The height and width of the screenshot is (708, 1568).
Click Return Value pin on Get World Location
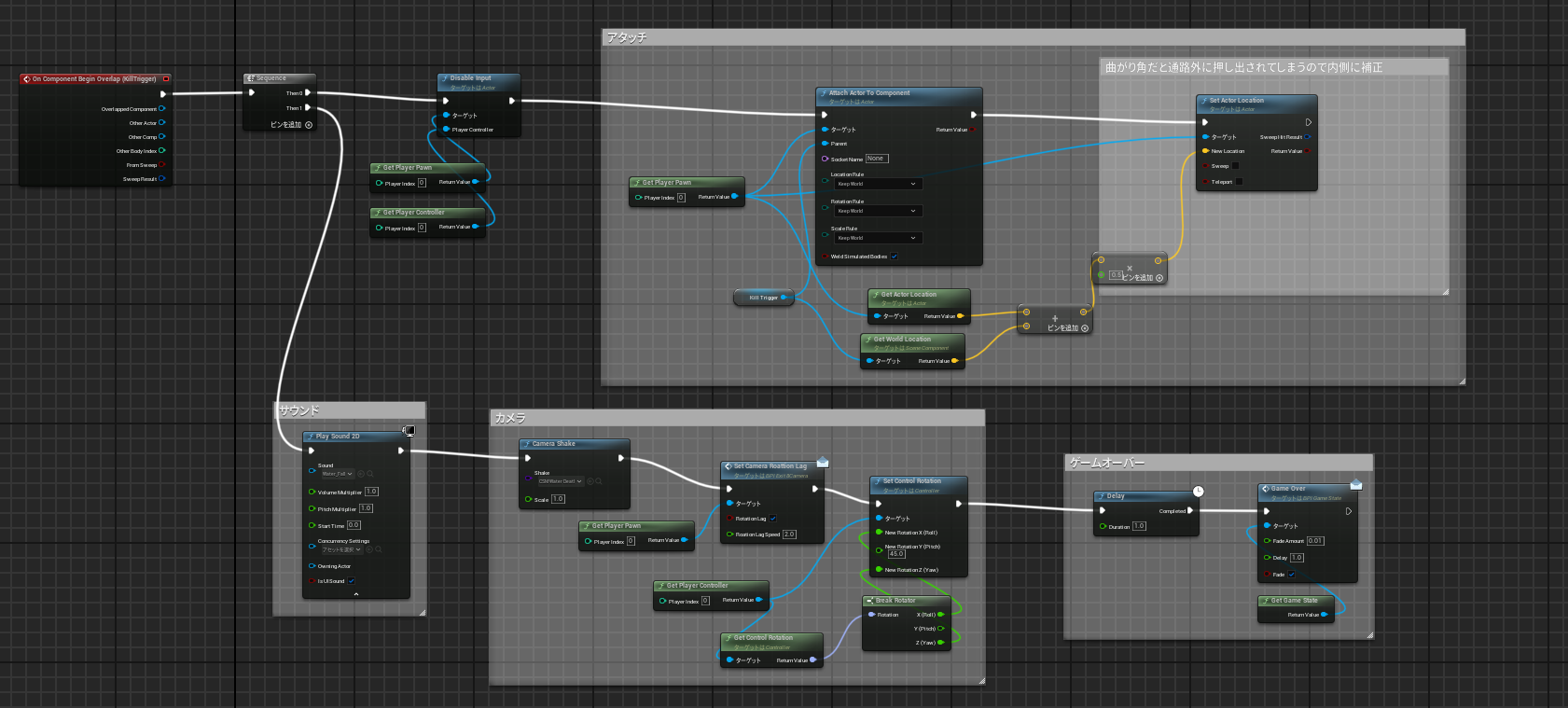[954, 361]
